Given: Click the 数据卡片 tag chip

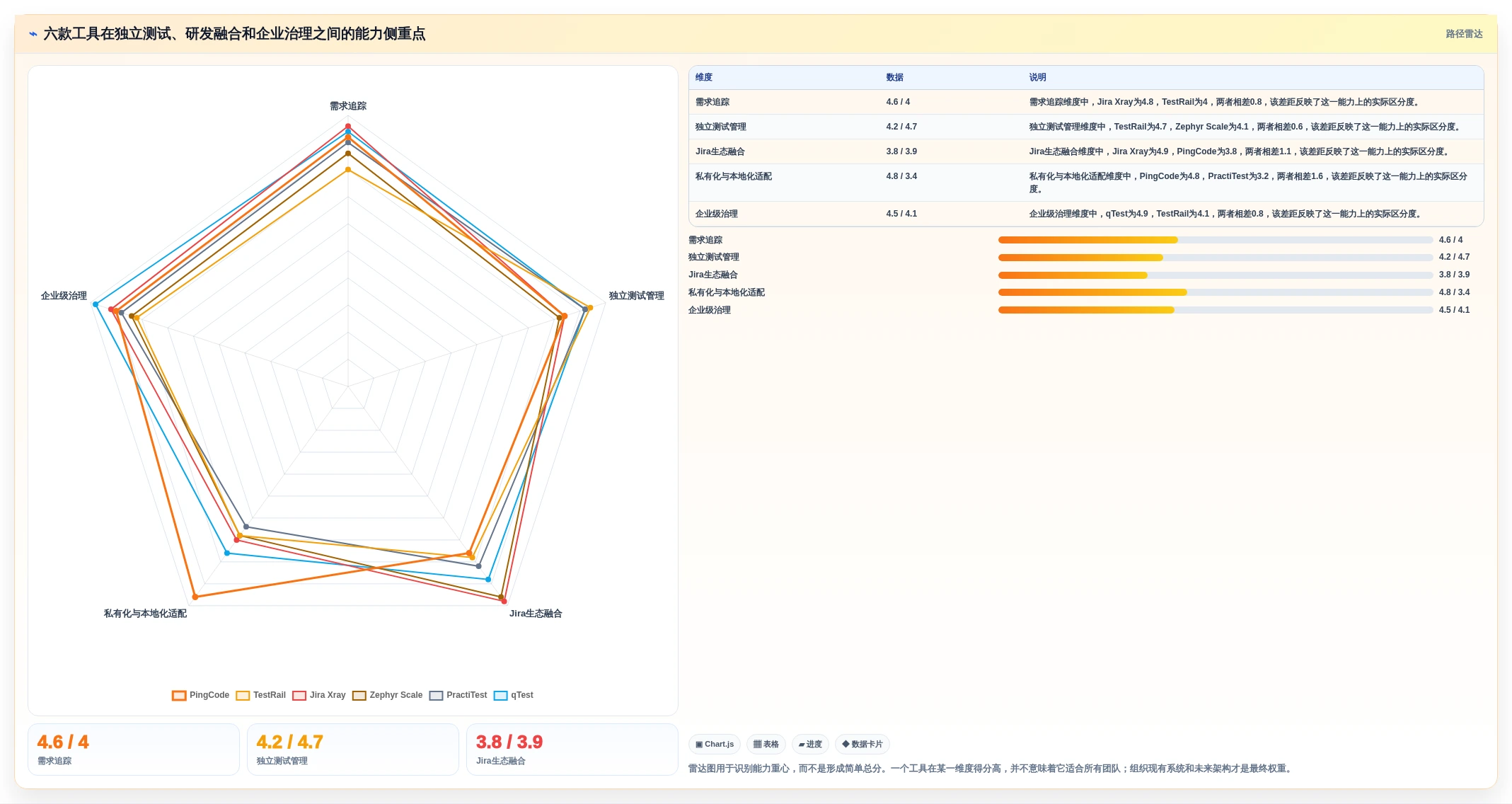Looking at the screenshot, I should [862, 744].
